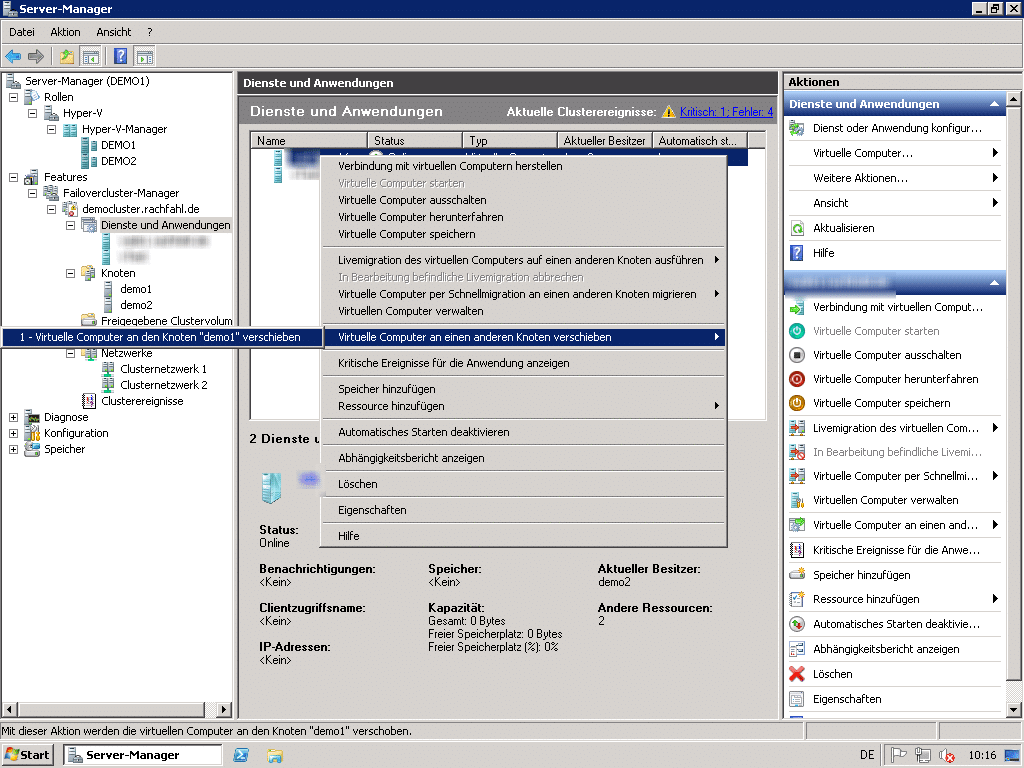
Task: Click the Hilfe question-mark icon in Aktionen
Action: [x=797, y=253]
